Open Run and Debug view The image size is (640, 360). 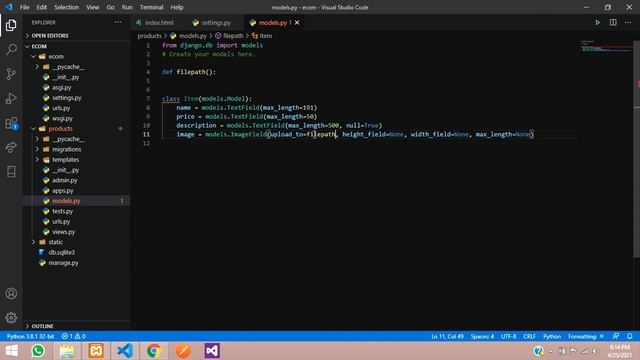(x=11, y=98)
